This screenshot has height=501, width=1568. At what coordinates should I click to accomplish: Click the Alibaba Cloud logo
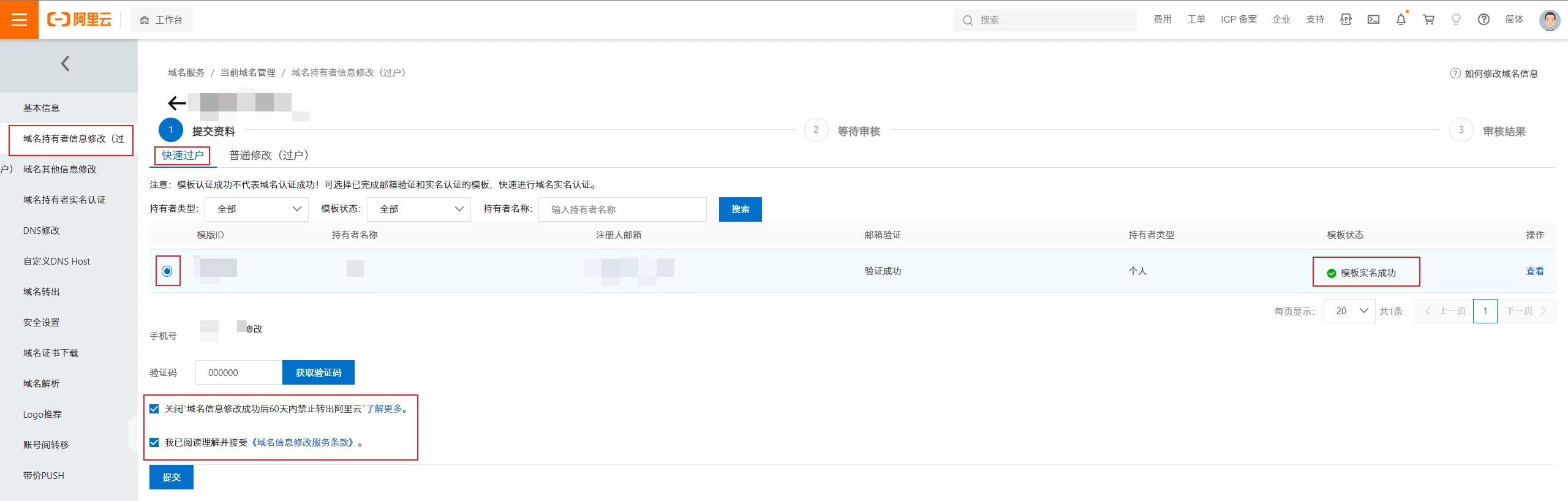[80, 20]
